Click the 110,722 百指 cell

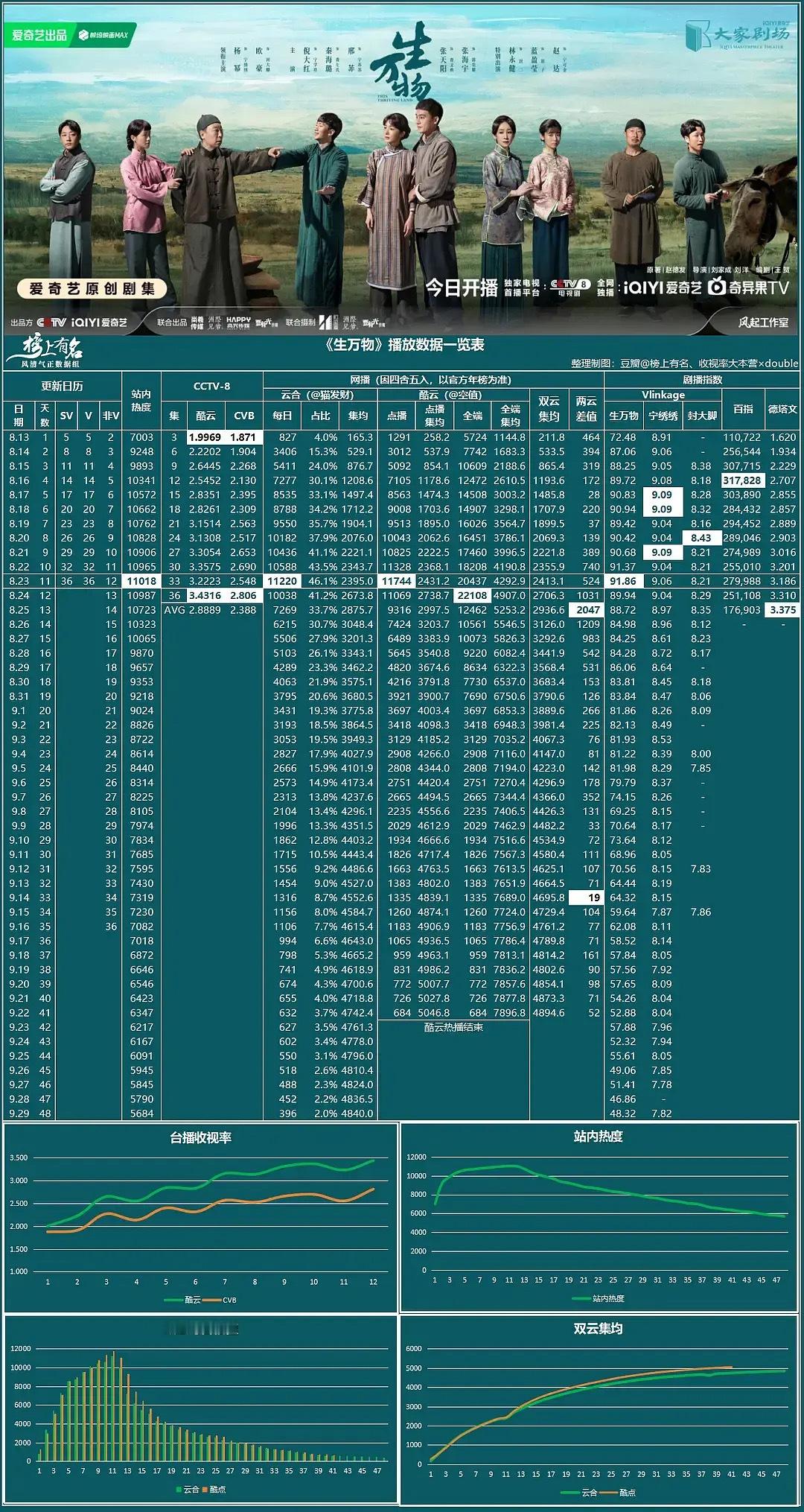pyautogui.click(x=742, y=437)
